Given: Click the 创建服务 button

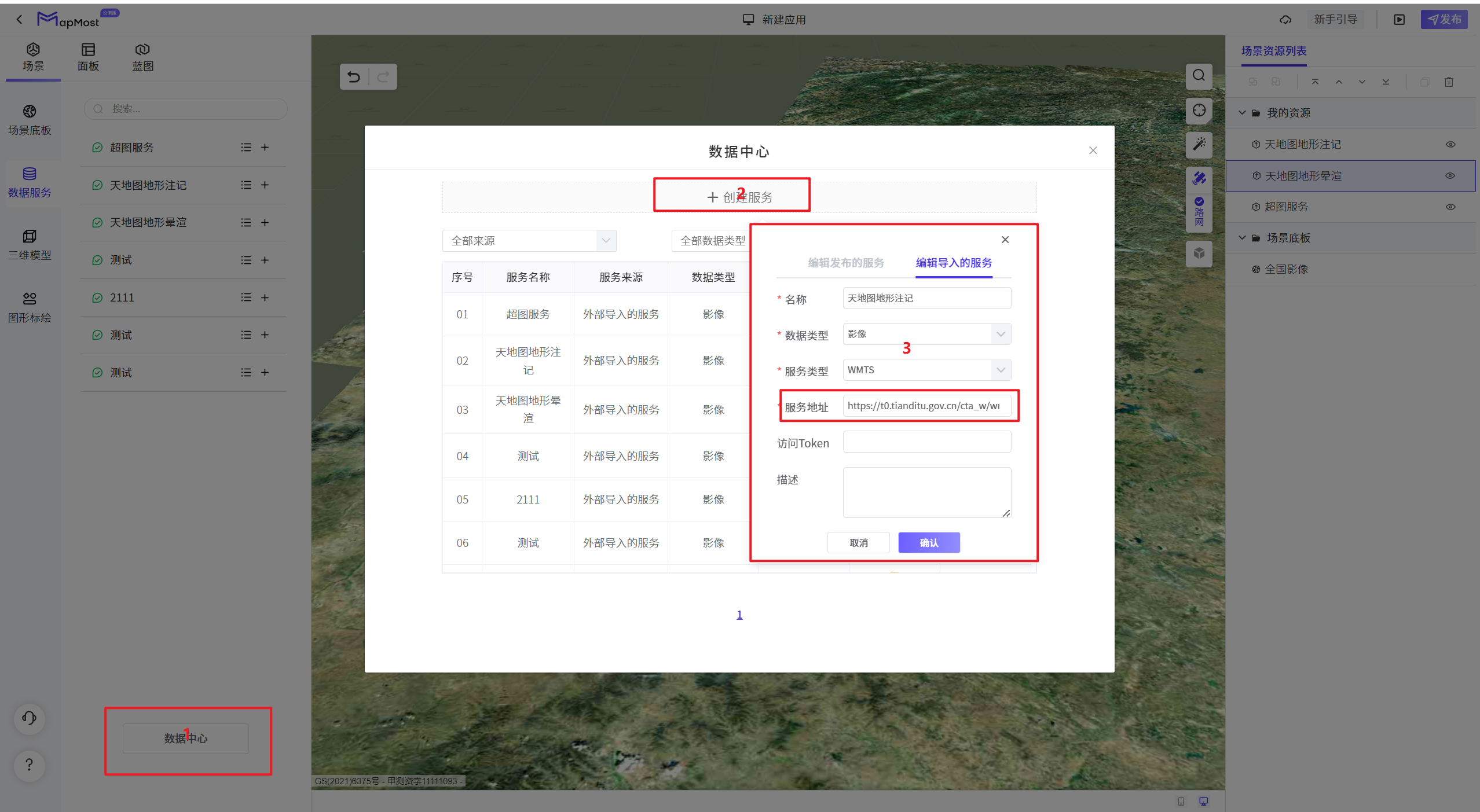Looking at the screenshot, I should pyautogui.click(x=739, y=197).
